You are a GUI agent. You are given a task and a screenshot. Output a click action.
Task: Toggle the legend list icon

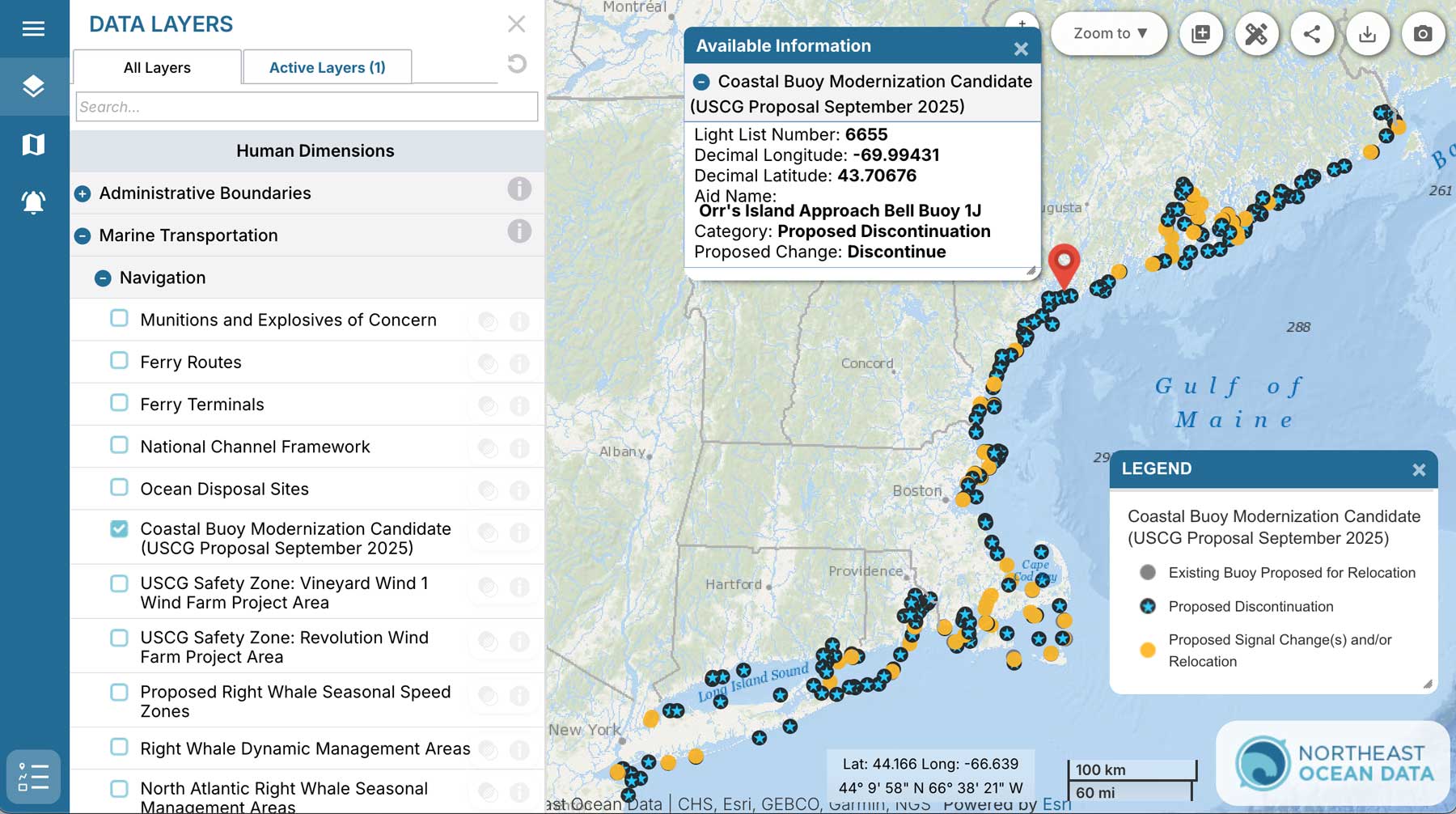point(33,777)
